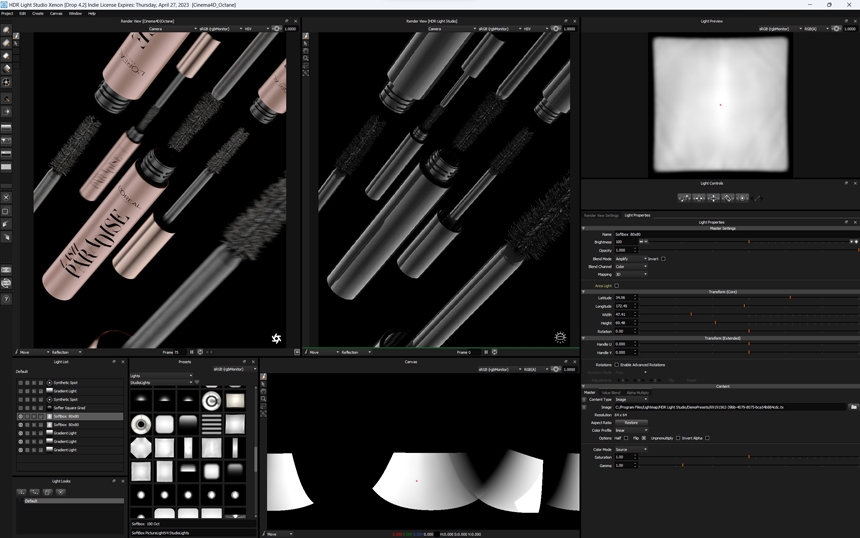Viewport: 860px width, 538px height.
Task: Select the Softer Square Grad light row
Action: [70, 408]
